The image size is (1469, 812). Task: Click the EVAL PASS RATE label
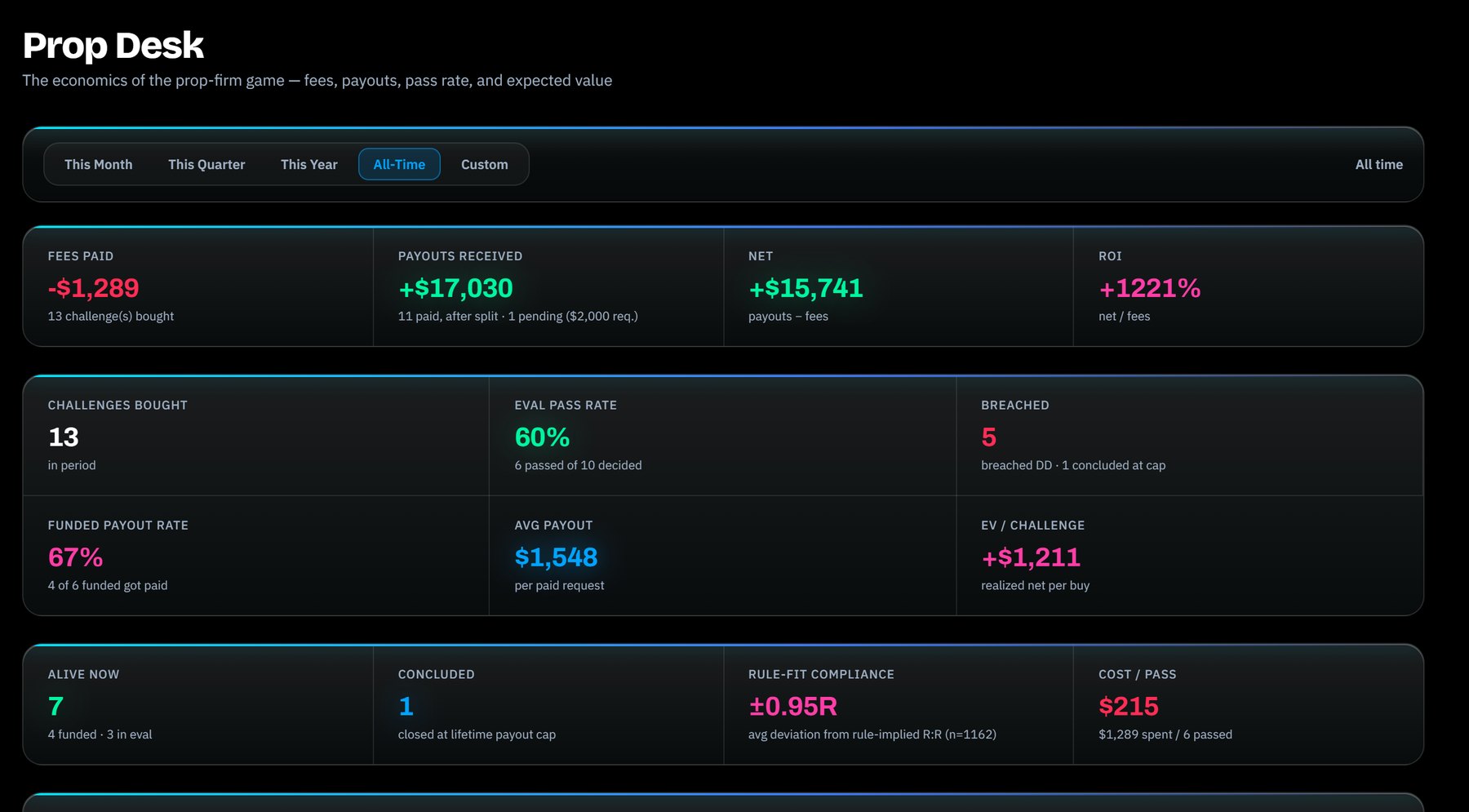(x=566, y=406)
